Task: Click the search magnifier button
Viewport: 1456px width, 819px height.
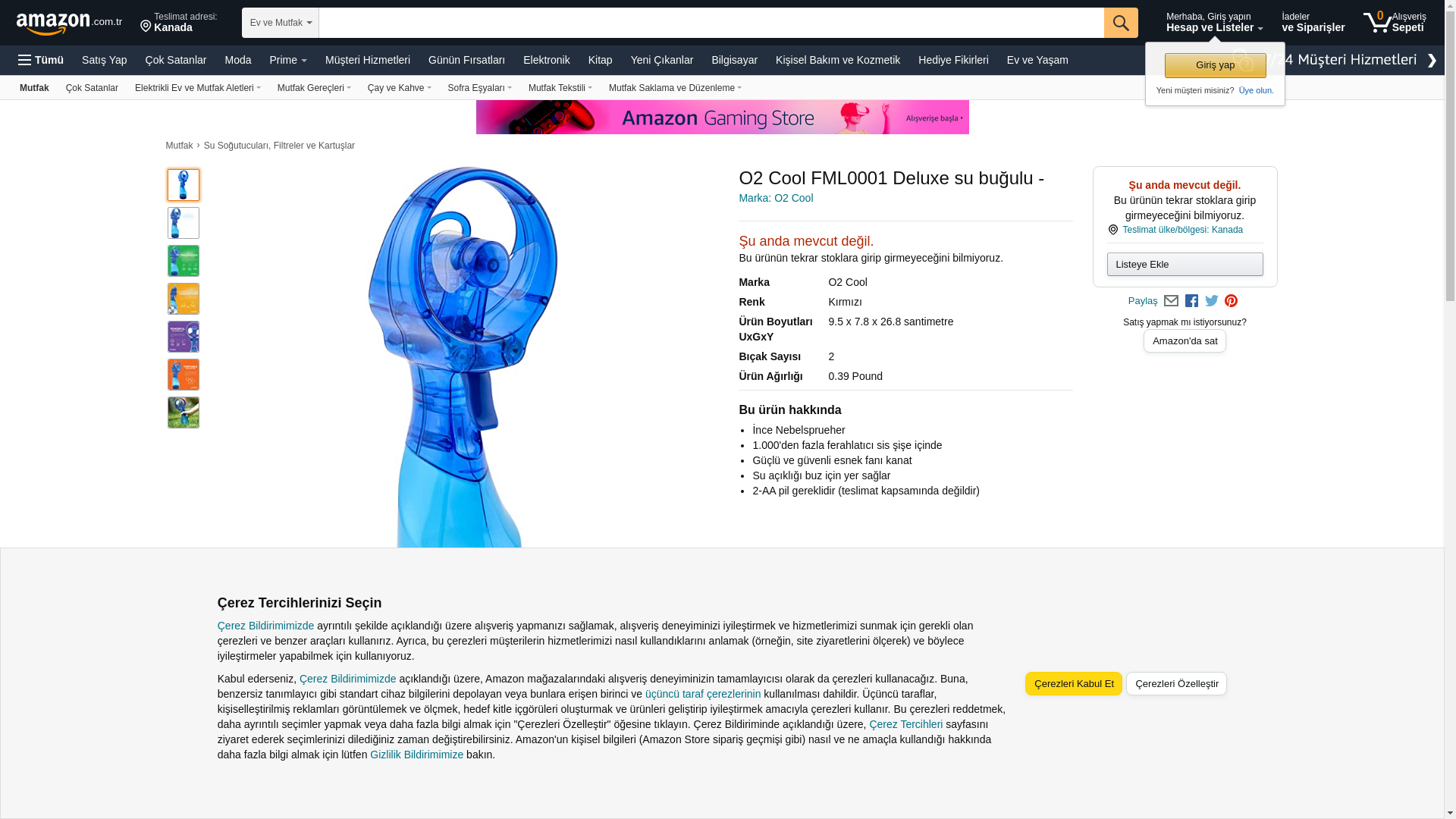Action: [1121, 23]
